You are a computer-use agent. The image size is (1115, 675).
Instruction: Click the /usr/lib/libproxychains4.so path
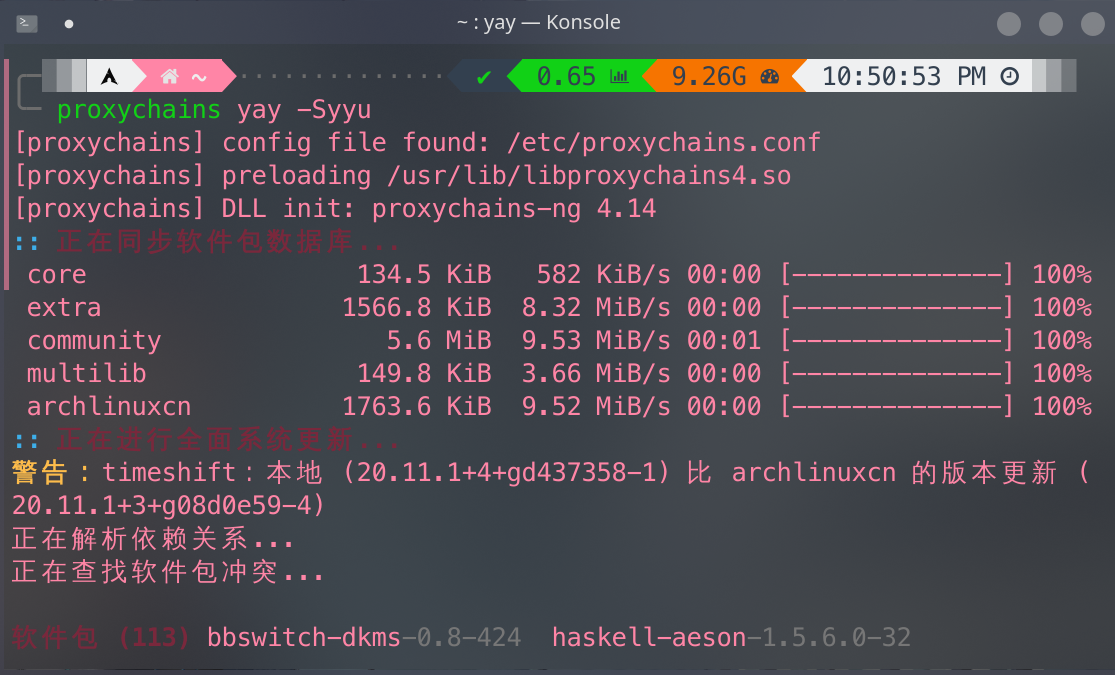[588, 176]
